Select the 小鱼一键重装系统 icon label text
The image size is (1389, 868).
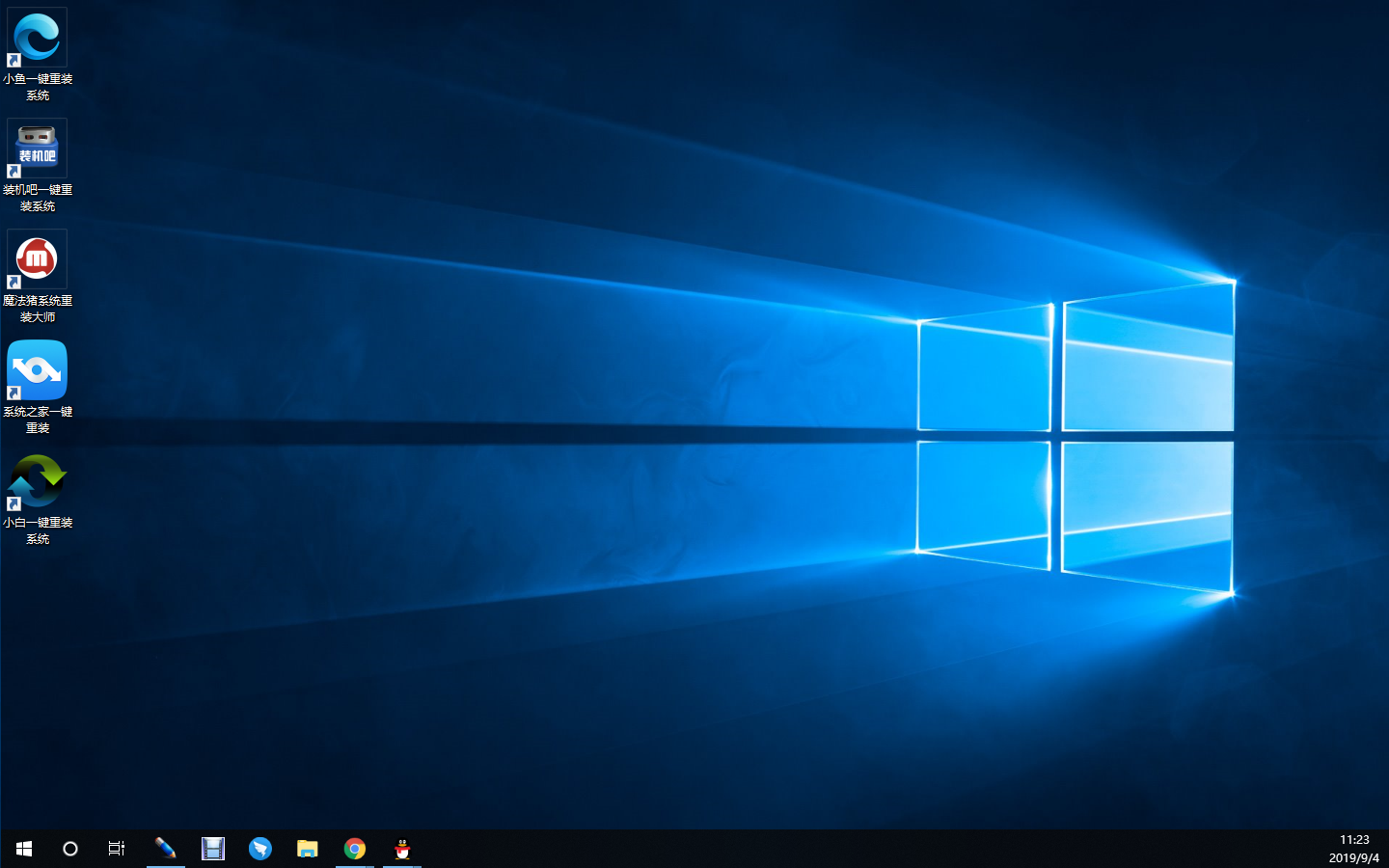(38, 87)
